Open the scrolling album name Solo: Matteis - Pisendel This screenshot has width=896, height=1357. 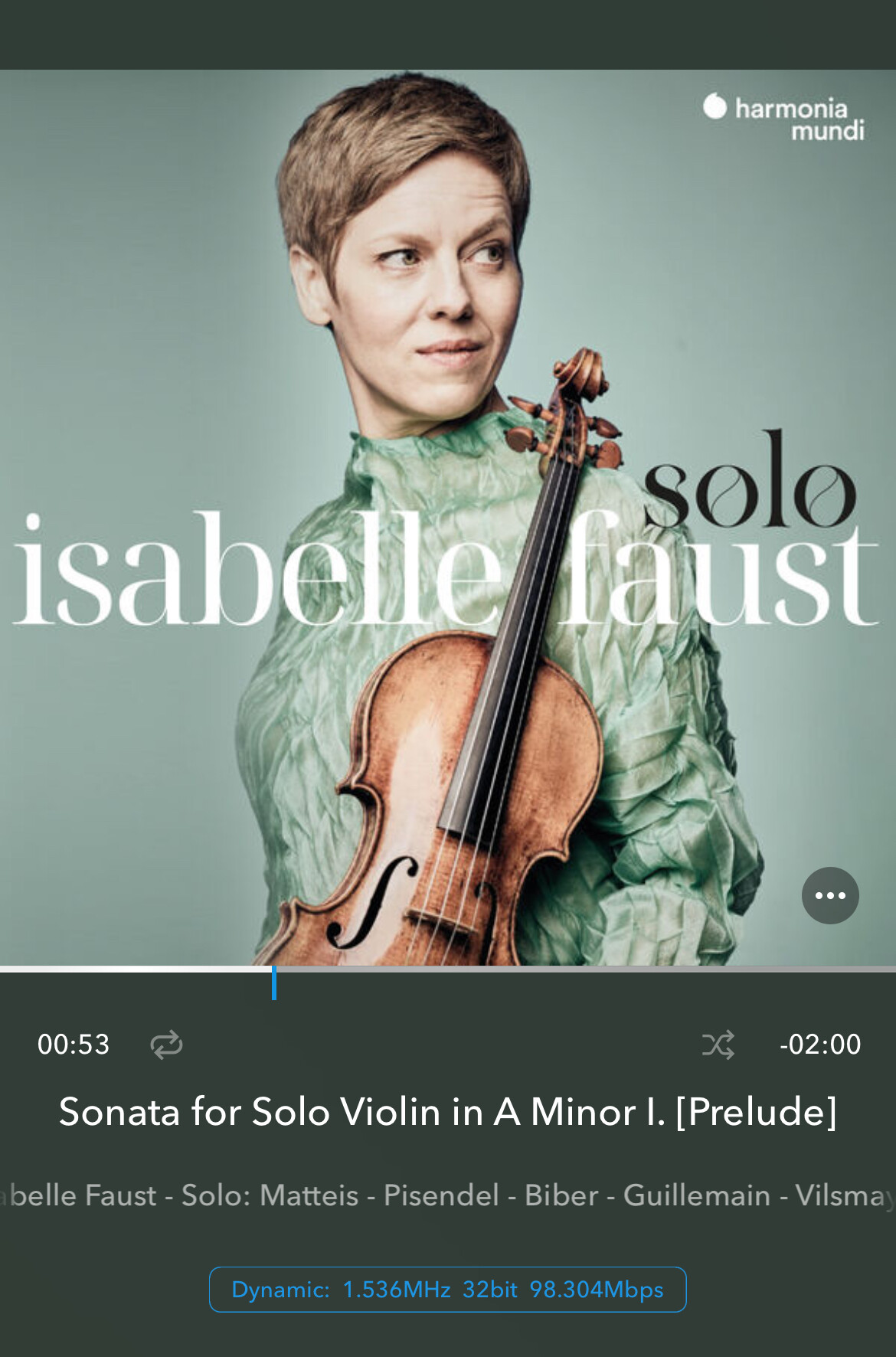pos(448,1195)
